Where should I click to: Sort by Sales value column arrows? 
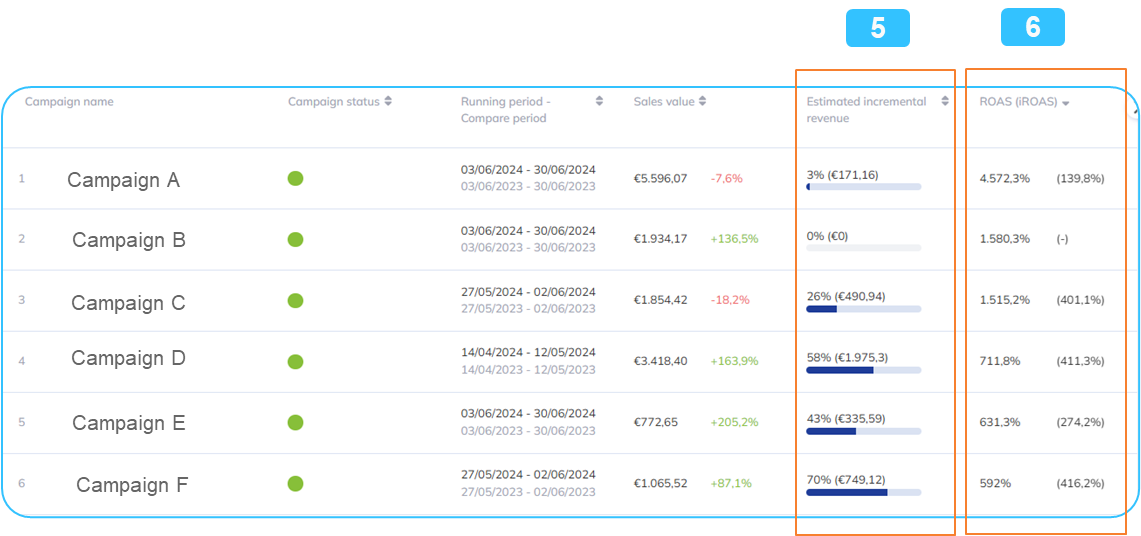click(x=702, y=102)
